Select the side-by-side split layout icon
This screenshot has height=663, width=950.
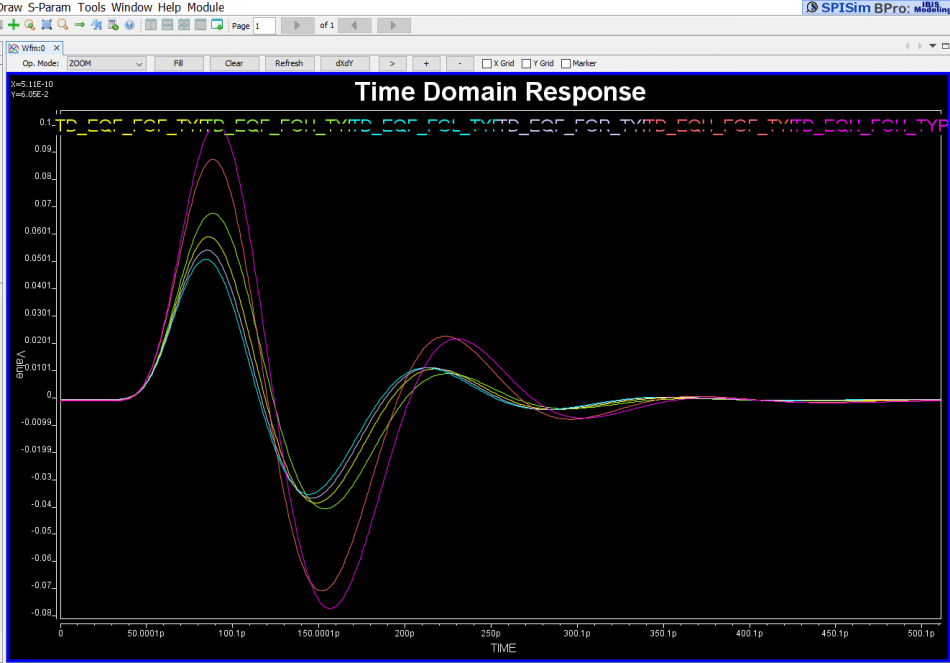(151, 25)
